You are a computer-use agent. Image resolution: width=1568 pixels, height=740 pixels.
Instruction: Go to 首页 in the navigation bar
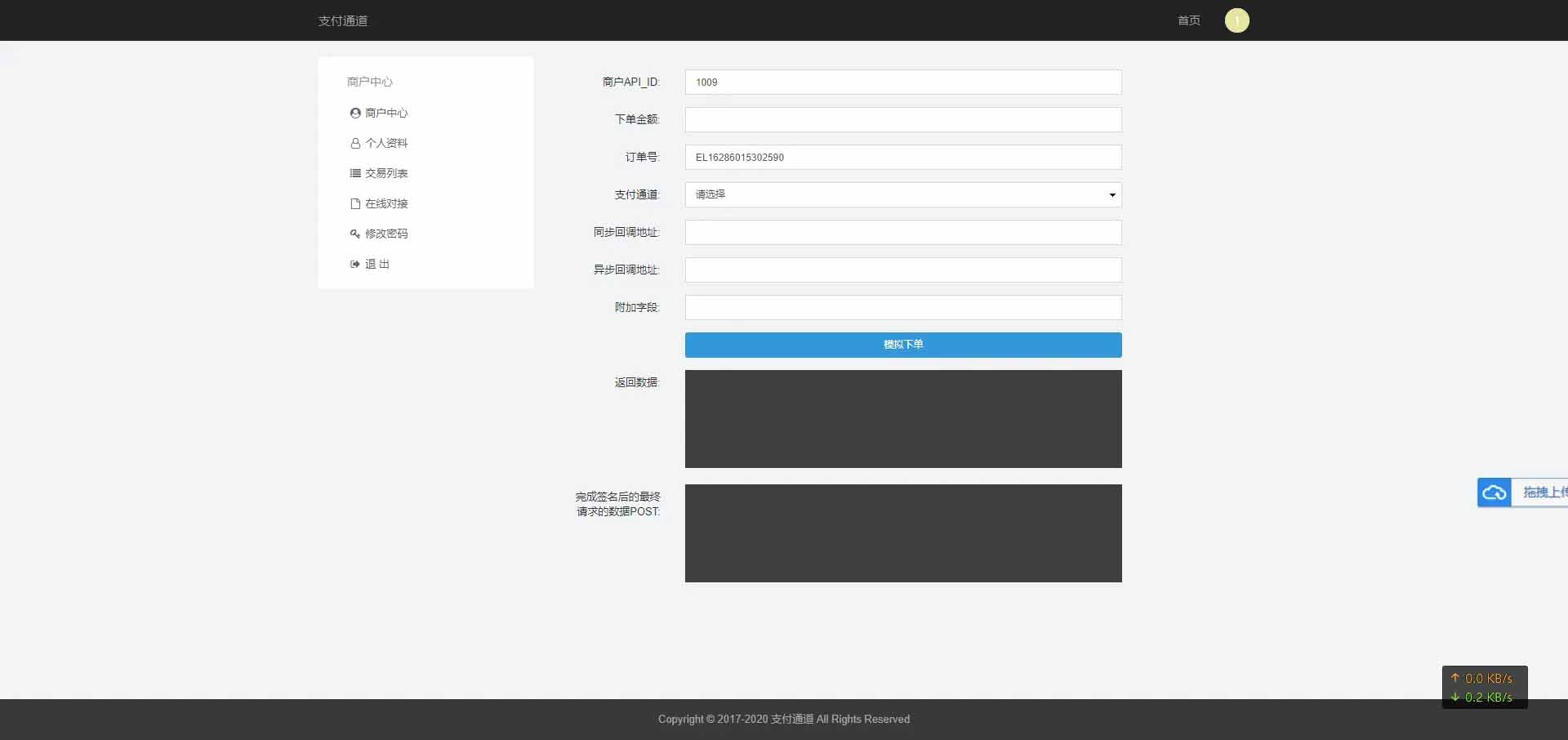coord(1188,20)
